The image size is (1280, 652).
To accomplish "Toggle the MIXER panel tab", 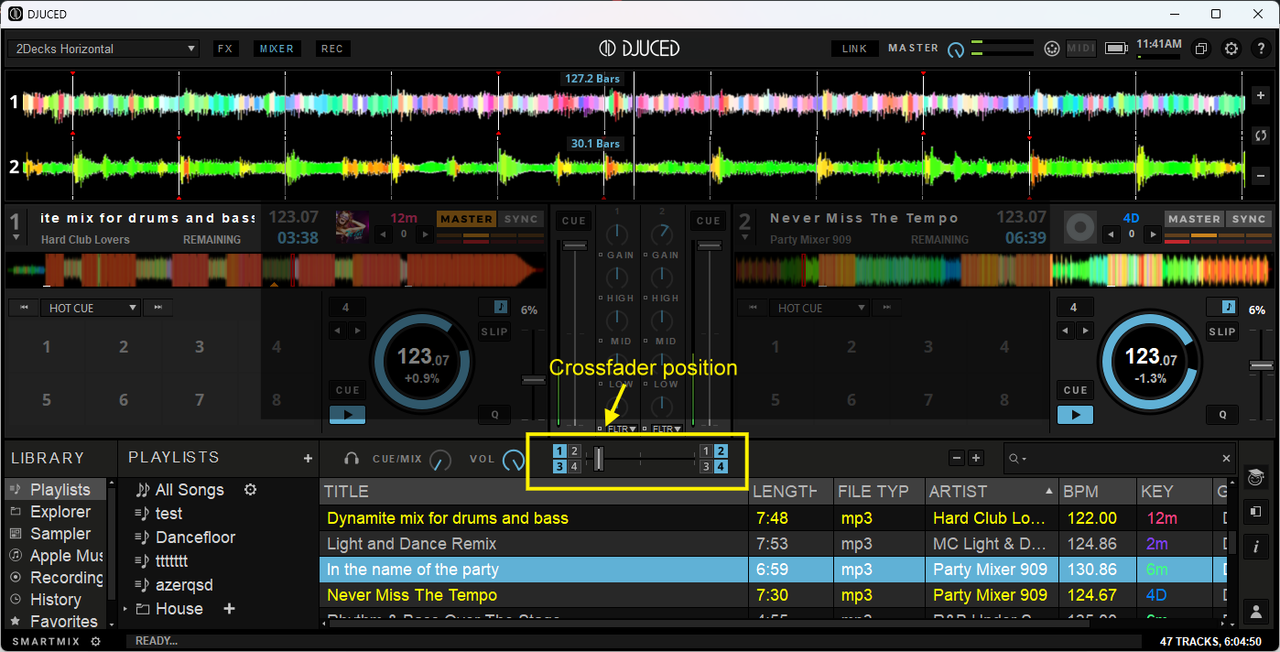I will (x=277, y=48).
